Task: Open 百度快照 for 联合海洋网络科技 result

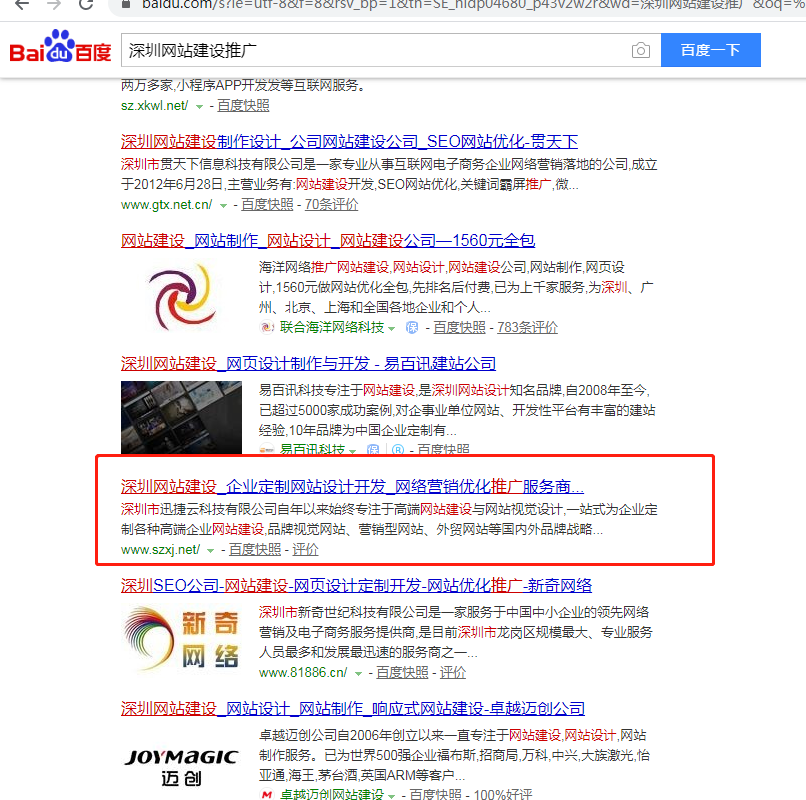Action: tap(460, 327)
